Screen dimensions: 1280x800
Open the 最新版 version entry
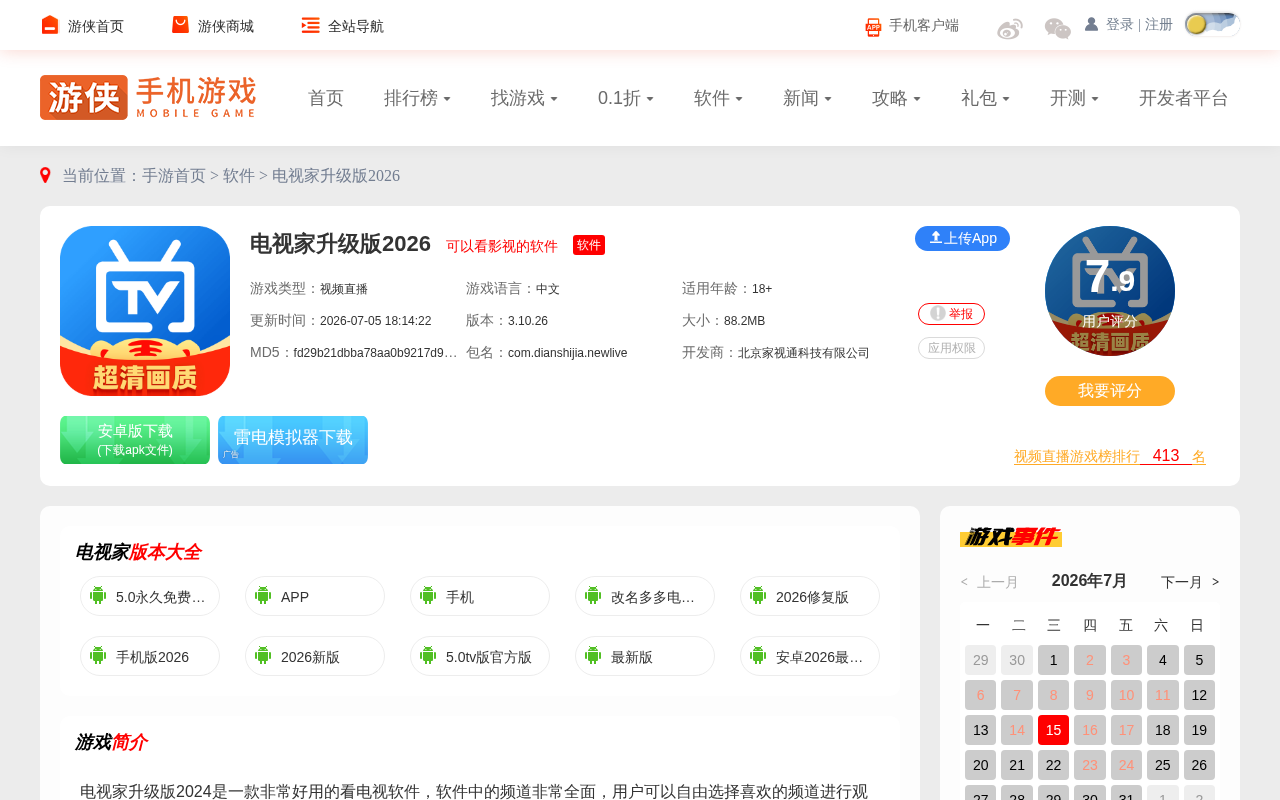(645, 656)
